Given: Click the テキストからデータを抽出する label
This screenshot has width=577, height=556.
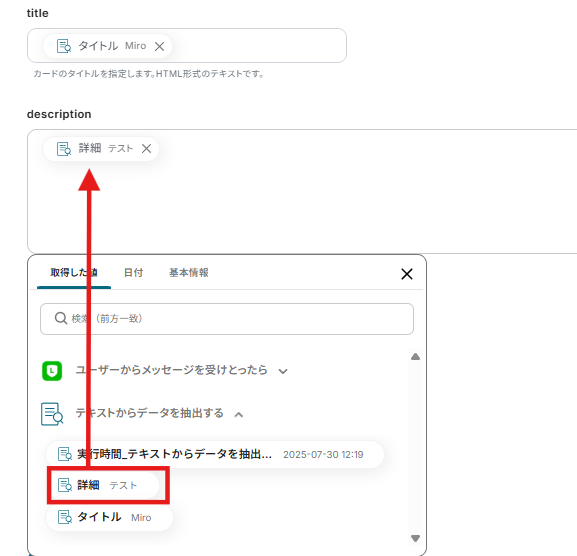Looking at the screenshot, I should click(149, 413).
